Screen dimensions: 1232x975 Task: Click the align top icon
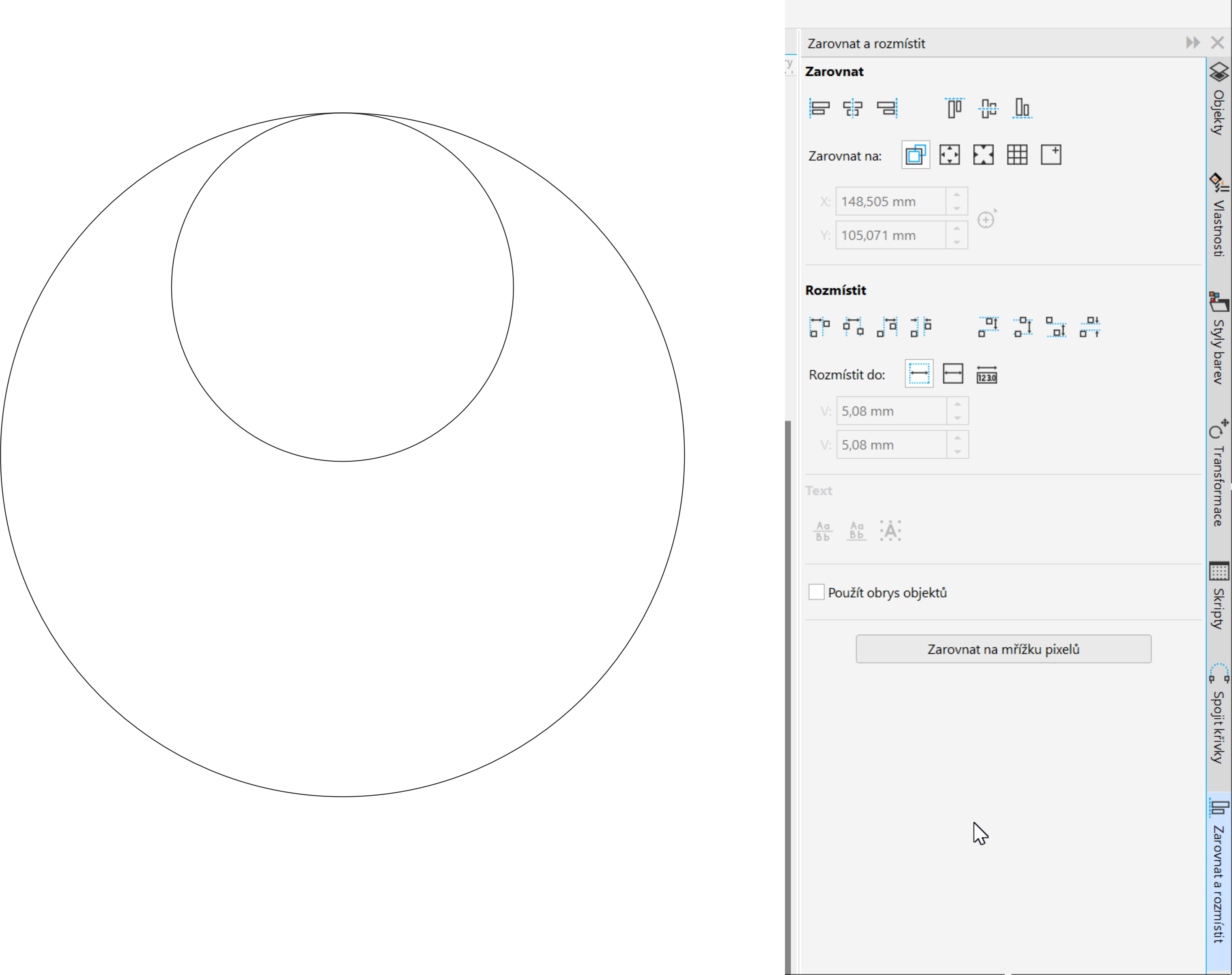pyautogui.click(x=954, y=108)
